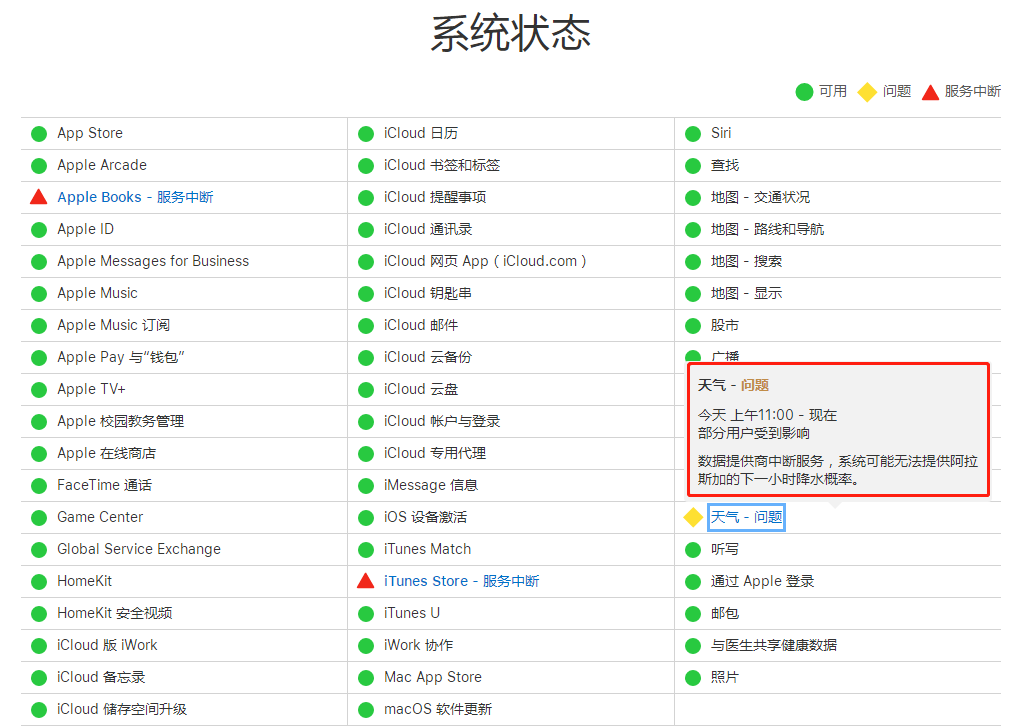Click the iWork 协作 entry
Viewport: 1025px width, 728px height.
pos(418,645)
